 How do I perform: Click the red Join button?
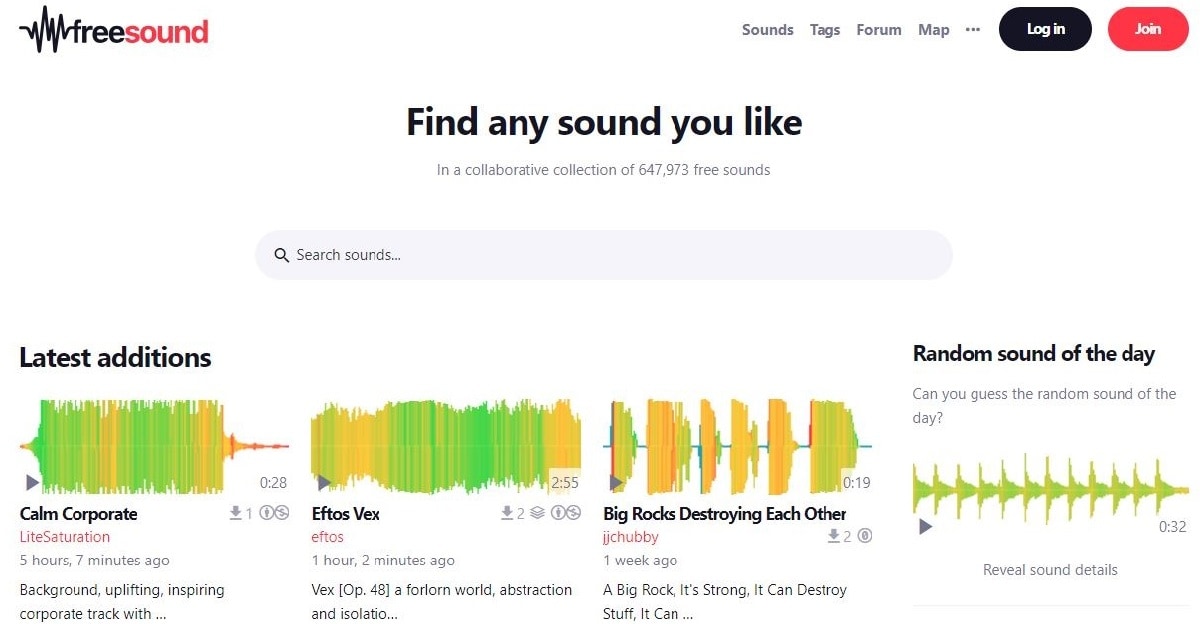point(1148,29)
